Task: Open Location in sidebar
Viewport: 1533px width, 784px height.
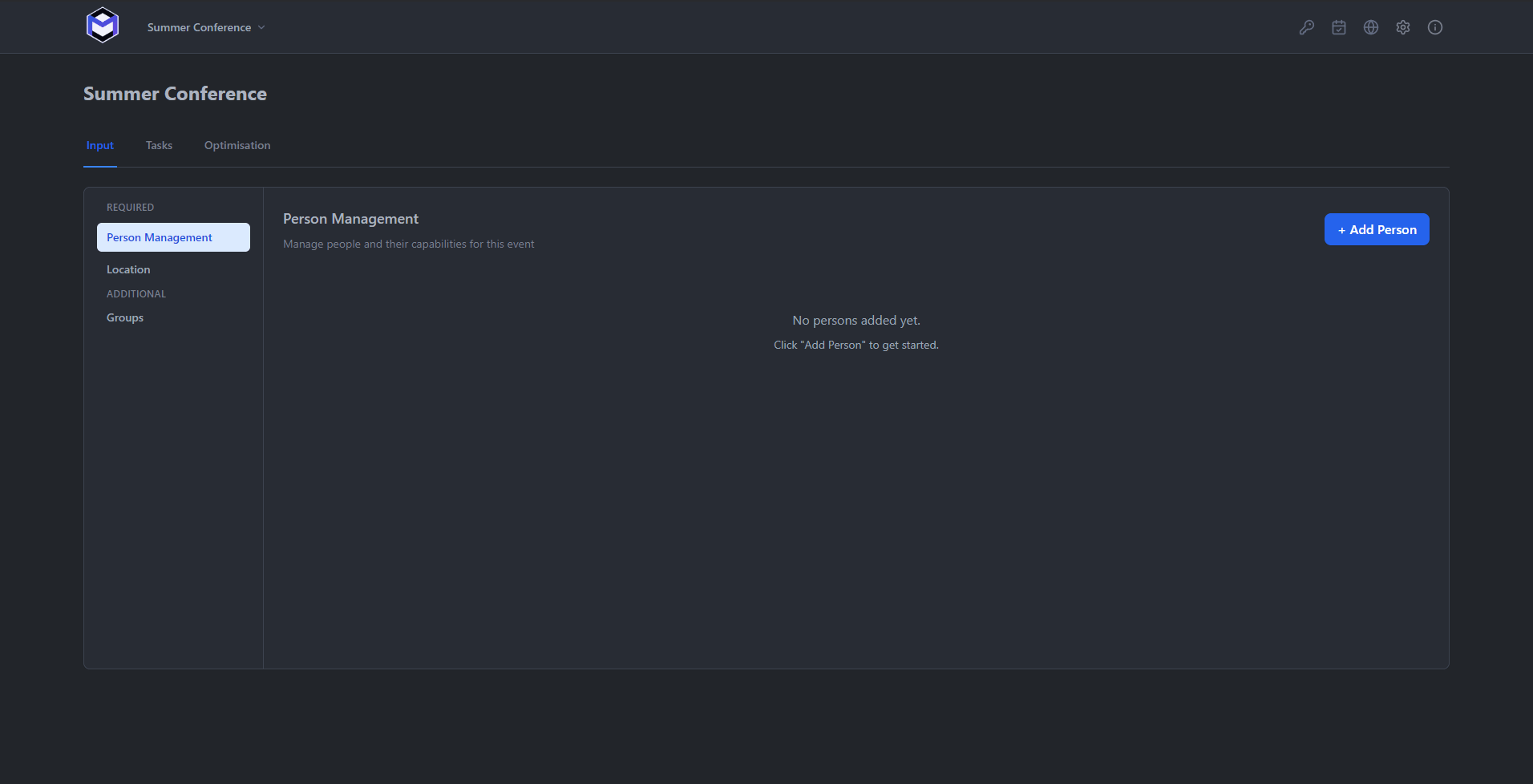Action: point(173,269)
